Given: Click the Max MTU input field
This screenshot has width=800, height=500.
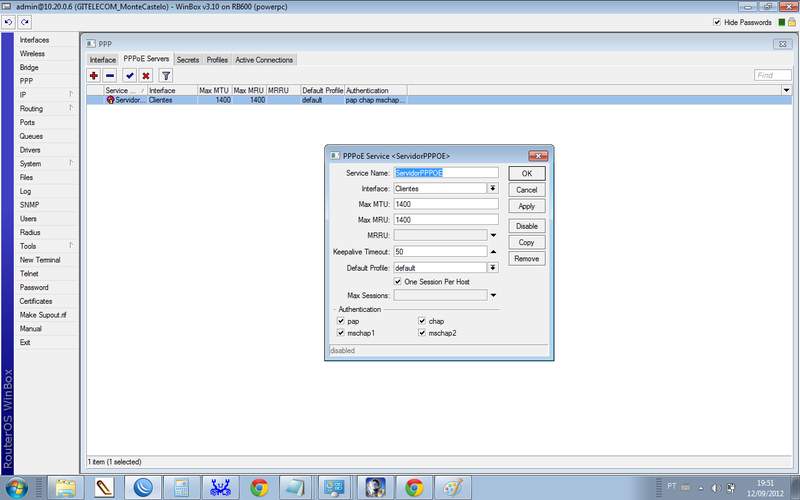Looking at the screenshot, I should (x=446, y=204).
